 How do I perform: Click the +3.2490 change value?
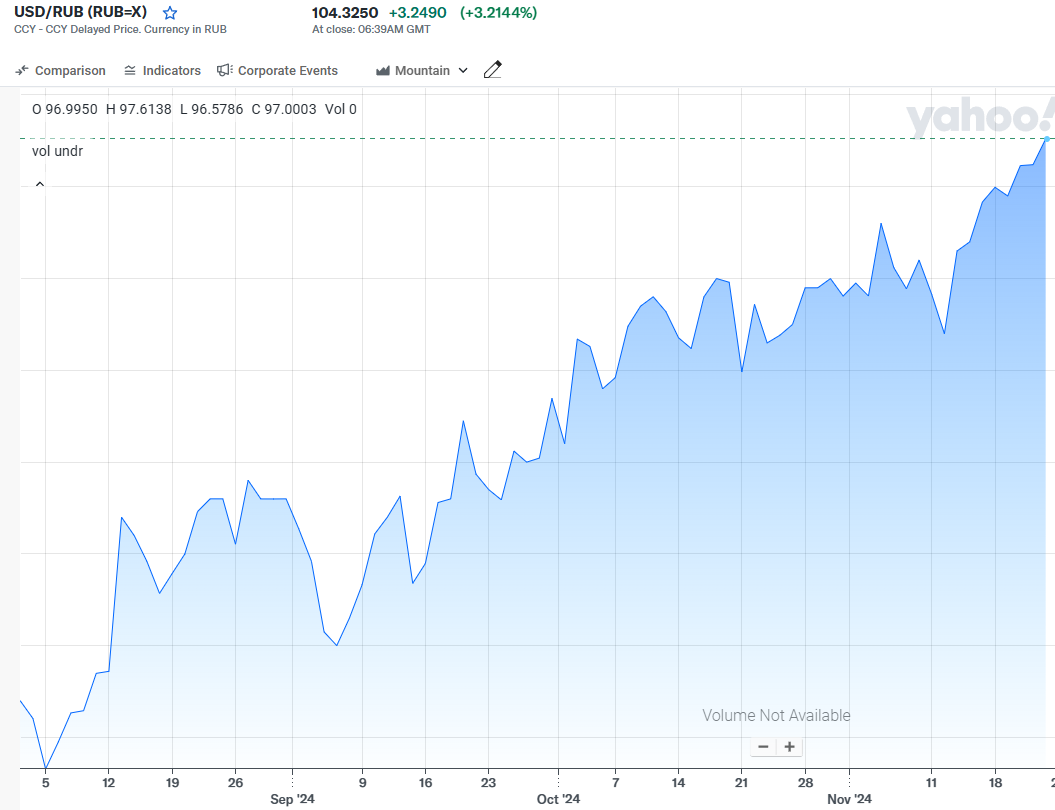[x=417, y=13]
